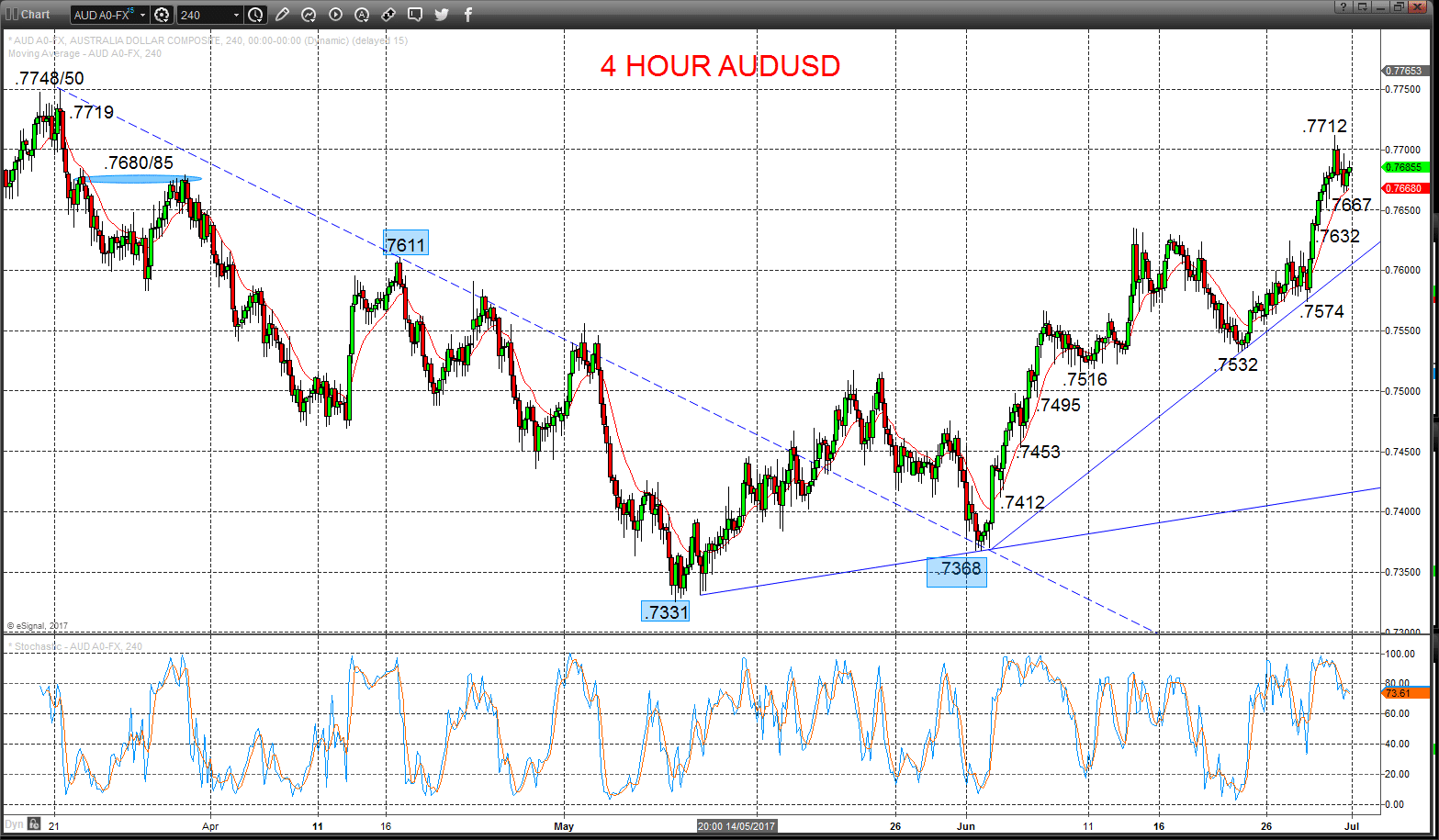1439x840 pixels.
Task: Select the .7611 price label box
Action: click(406, 244)
